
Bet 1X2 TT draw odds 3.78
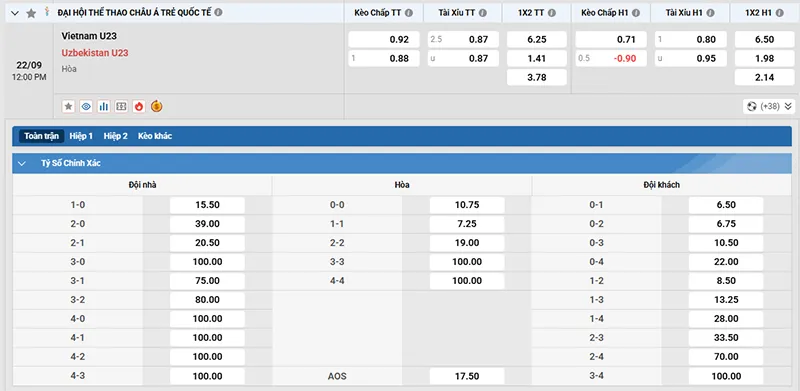click(537, 77)
